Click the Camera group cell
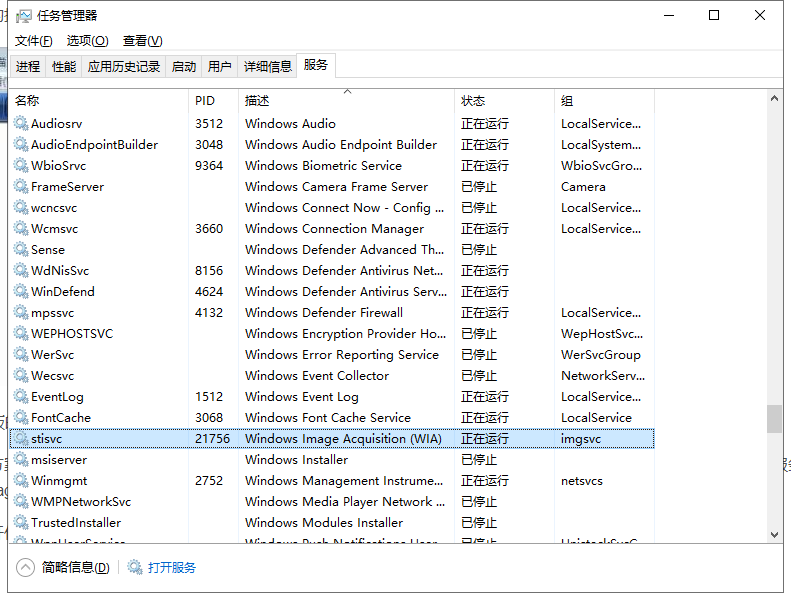The width and height of the screenshot is (791, 600). (x=583, y=187)
